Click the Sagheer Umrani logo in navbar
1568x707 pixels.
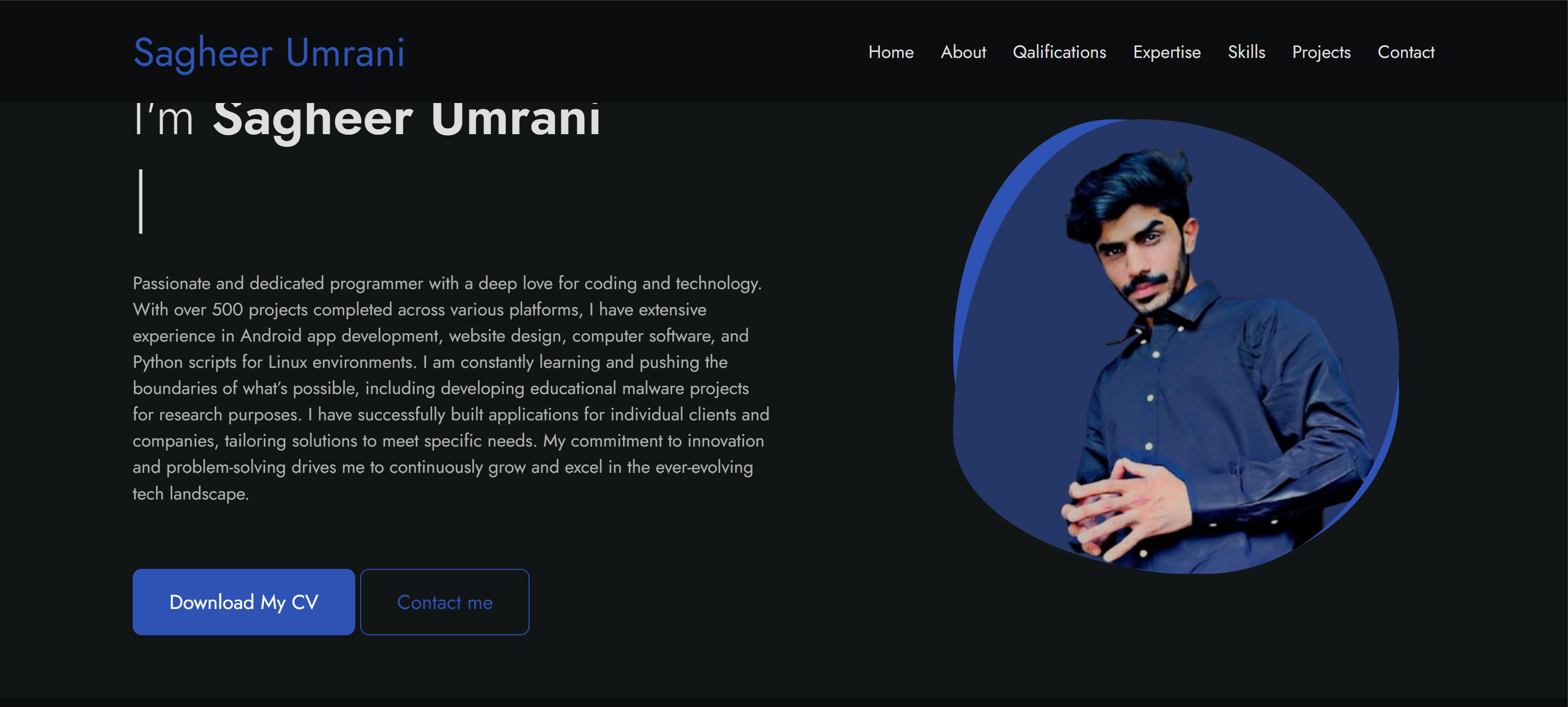(x=269, y=52)
